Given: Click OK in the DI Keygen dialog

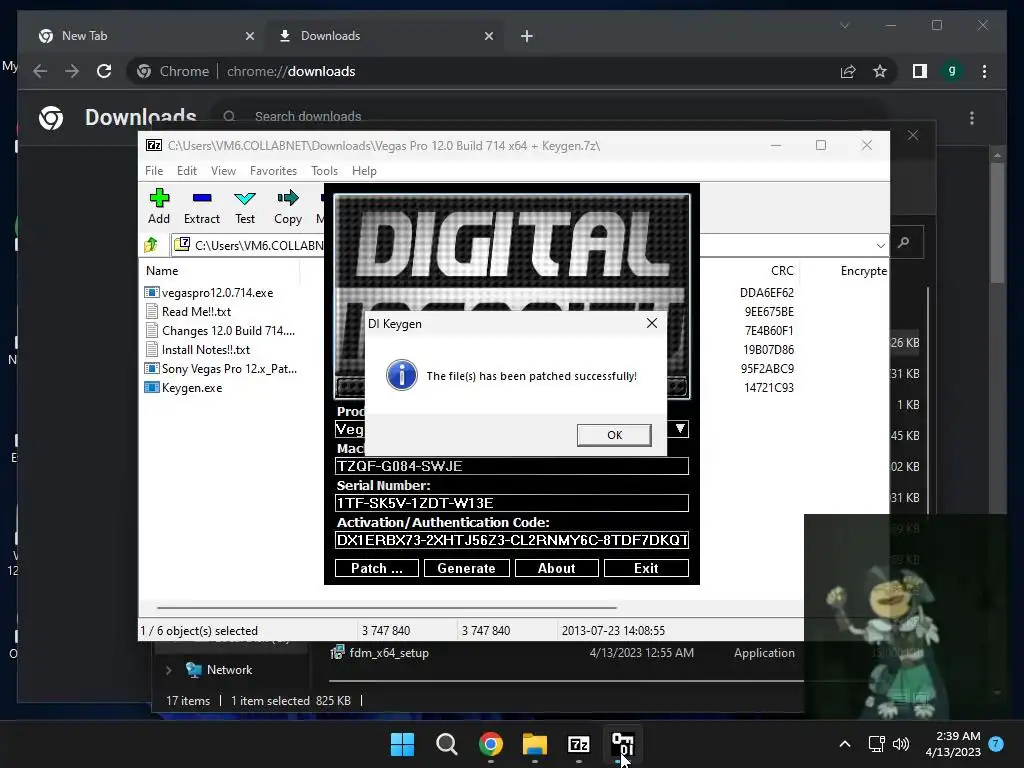Looking at the screenshot, I should pyautogui.click(x=614, y=435).
